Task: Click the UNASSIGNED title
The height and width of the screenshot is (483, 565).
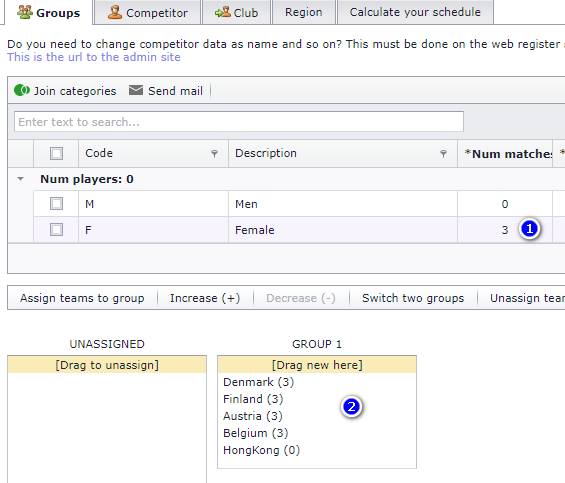Action: (107, 344)
